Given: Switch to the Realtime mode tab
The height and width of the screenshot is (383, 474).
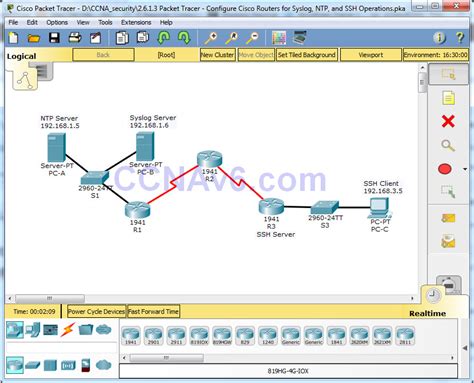Looking at the screenshot, I should 428,313.
